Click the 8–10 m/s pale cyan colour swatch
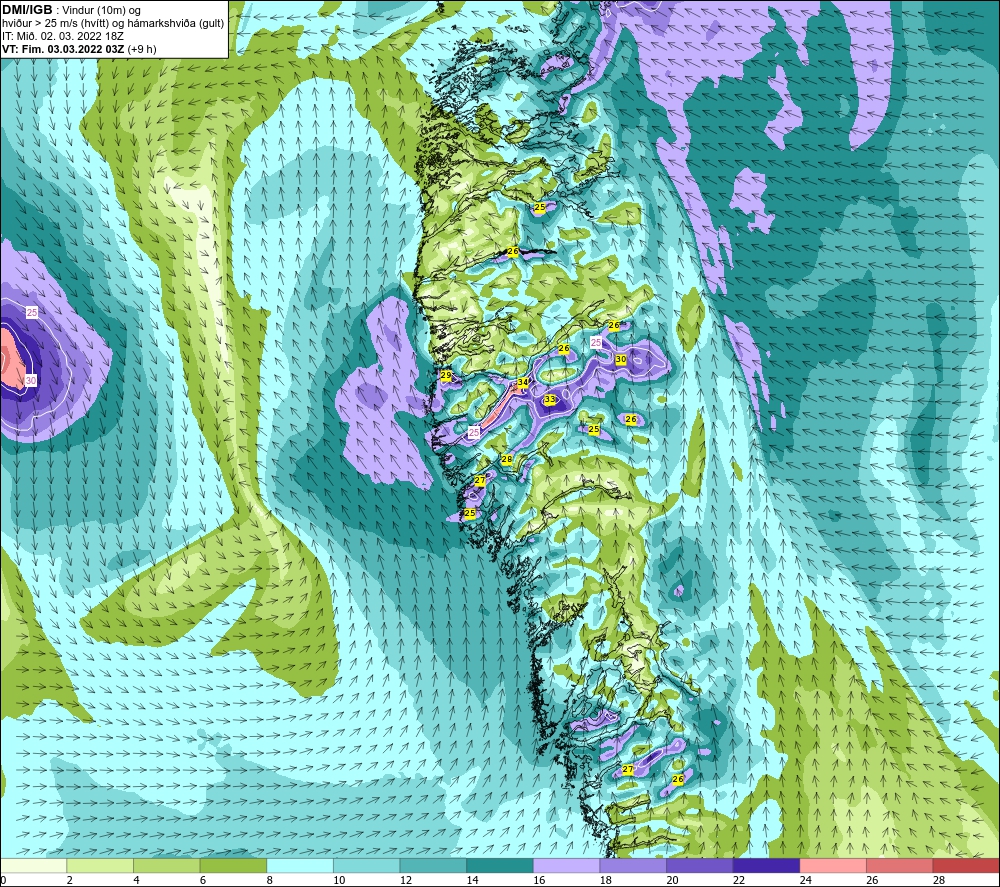The width and height of the screenshot is (1000, 887). point(300,865)
